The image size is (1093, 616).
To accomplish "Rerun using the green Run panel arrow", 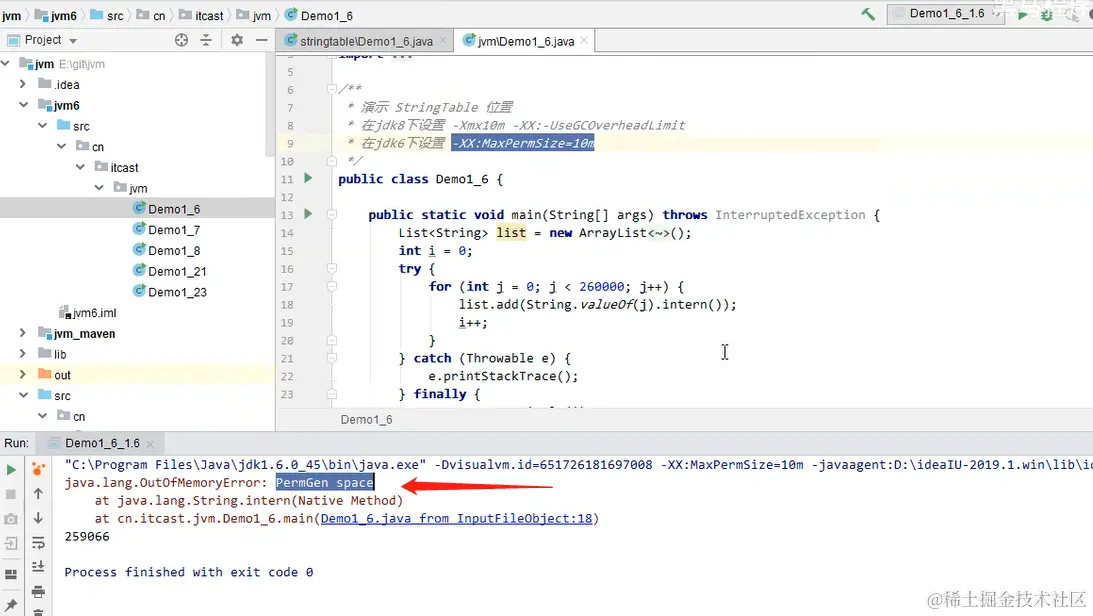I will coord(10,470).
